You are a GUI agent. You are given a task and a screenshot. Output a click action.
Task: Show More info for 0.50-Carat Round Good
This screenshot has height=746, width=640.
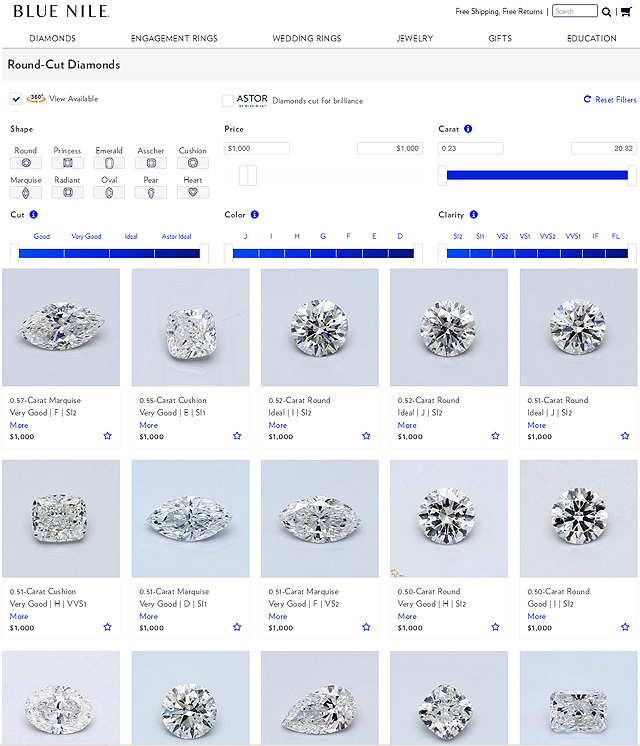pos(536,616)
